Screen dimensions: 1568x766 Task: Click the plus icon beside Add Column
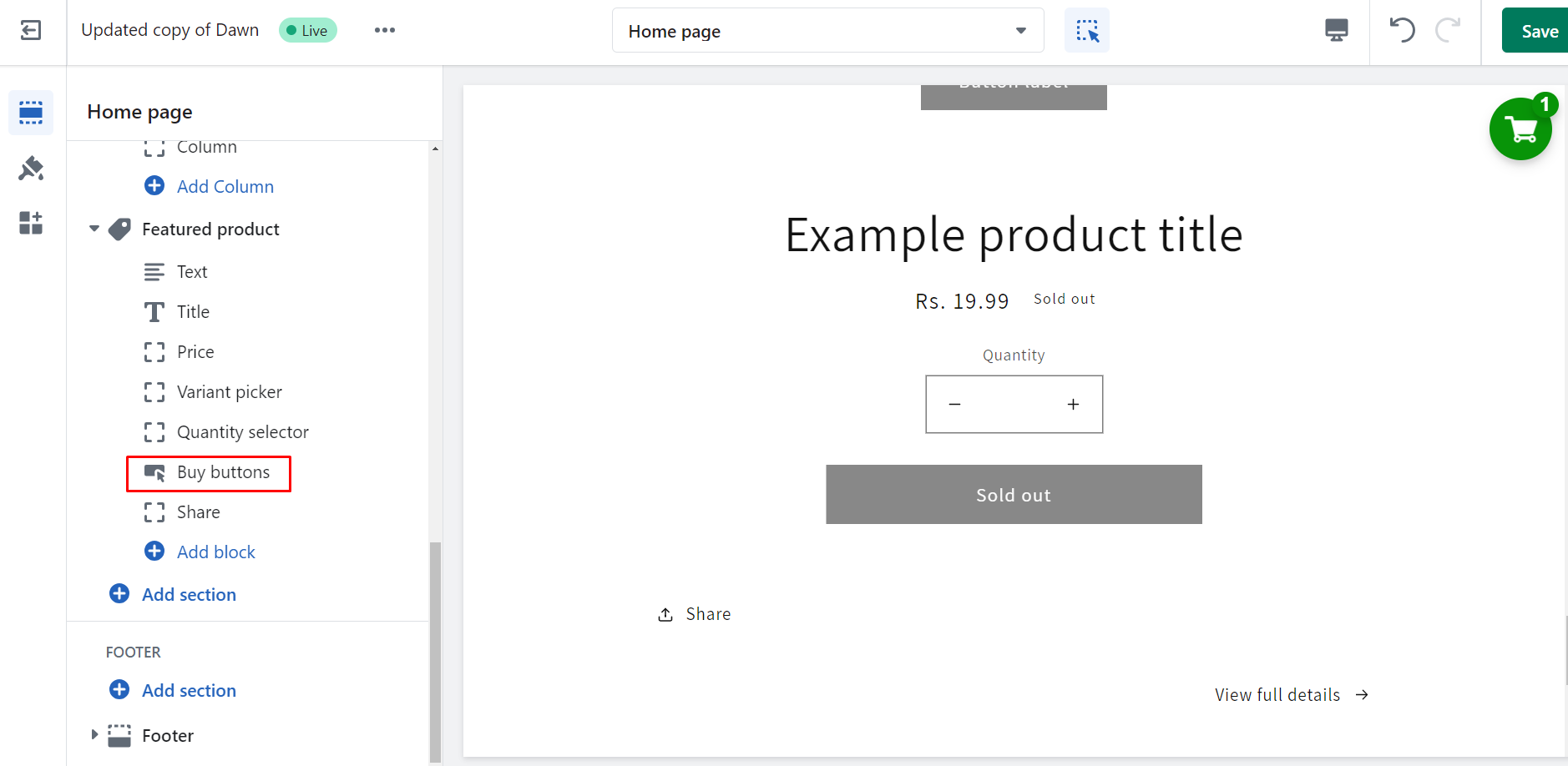(154, 185)
